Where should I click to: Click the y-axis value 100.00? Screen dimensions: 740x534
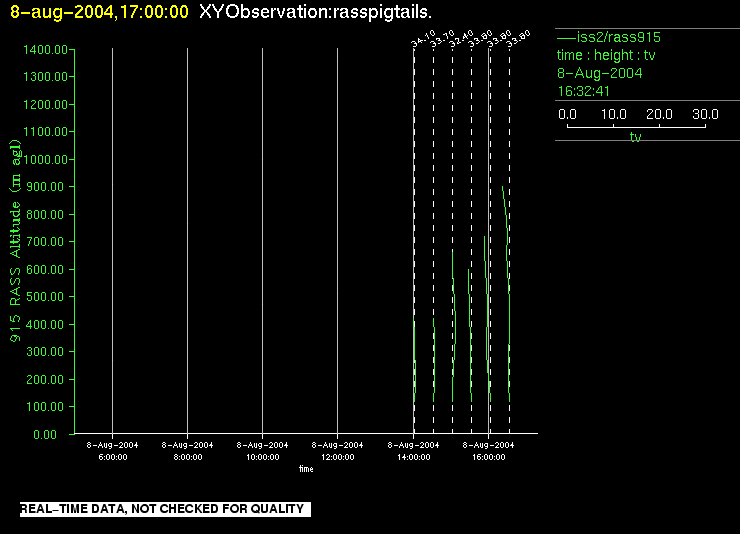pyautogui.click(x=45, y=406)
